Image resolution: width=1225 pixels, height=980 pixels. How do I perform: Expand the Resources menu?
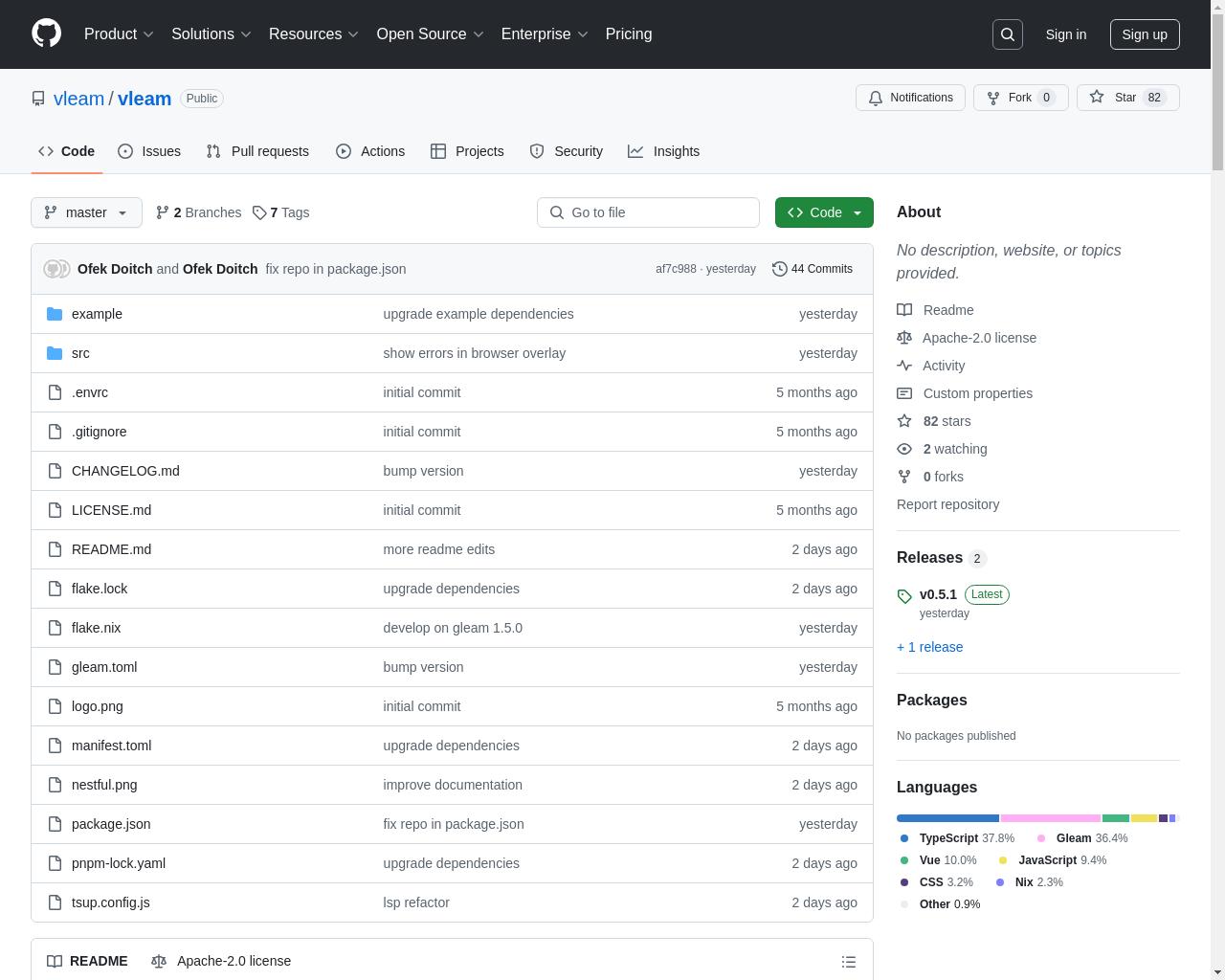[314, 33]
